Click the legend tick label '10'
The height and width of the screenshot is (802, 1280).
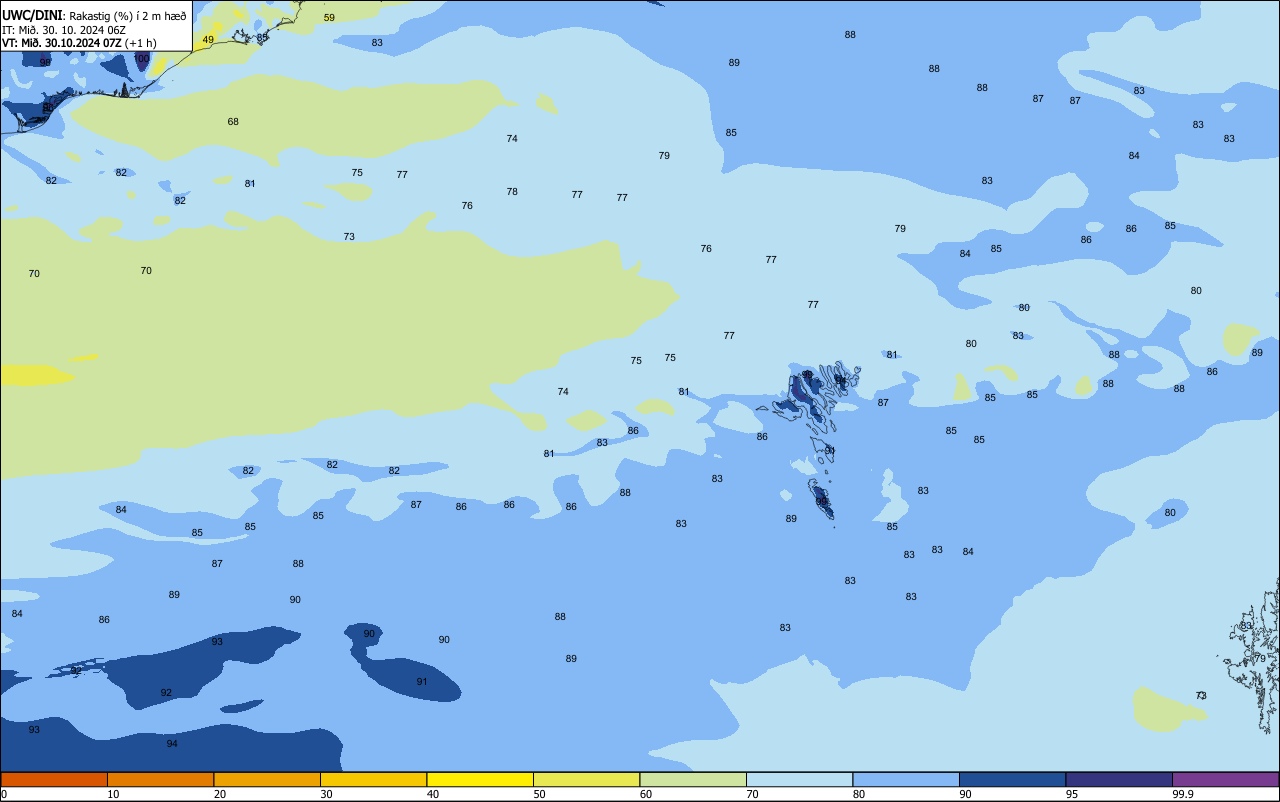click(113, 794)
